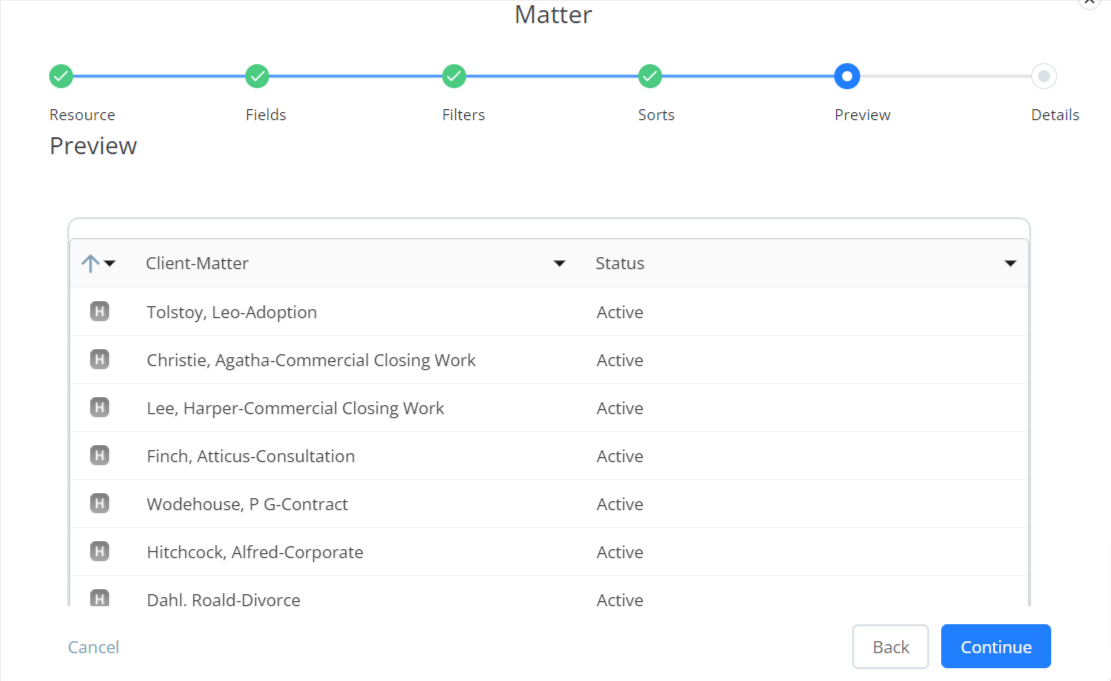Viewport: 1111px width, 681px height.
Task: Go to the Details step label
Action: pos(1055,115)
